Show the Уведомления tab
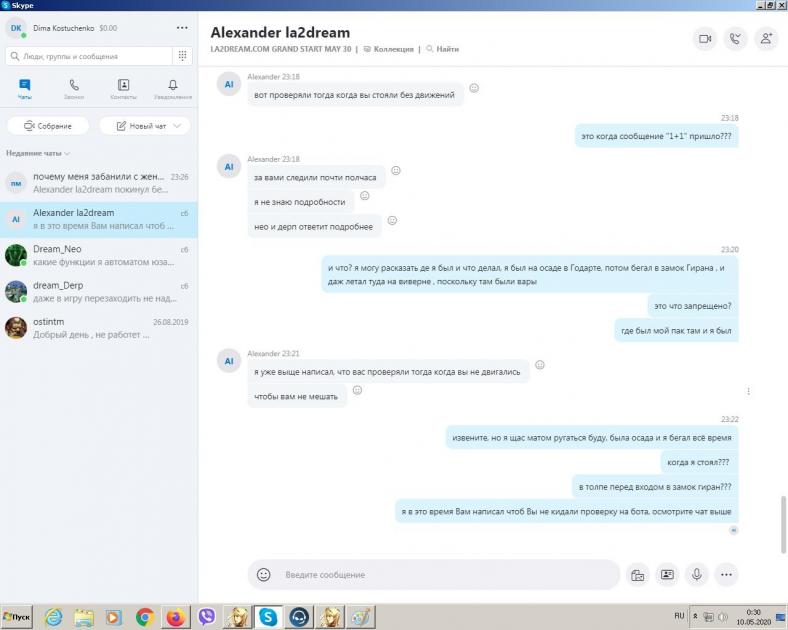The width and height of the screenshot is (788, 630). [x=173, y=89]
